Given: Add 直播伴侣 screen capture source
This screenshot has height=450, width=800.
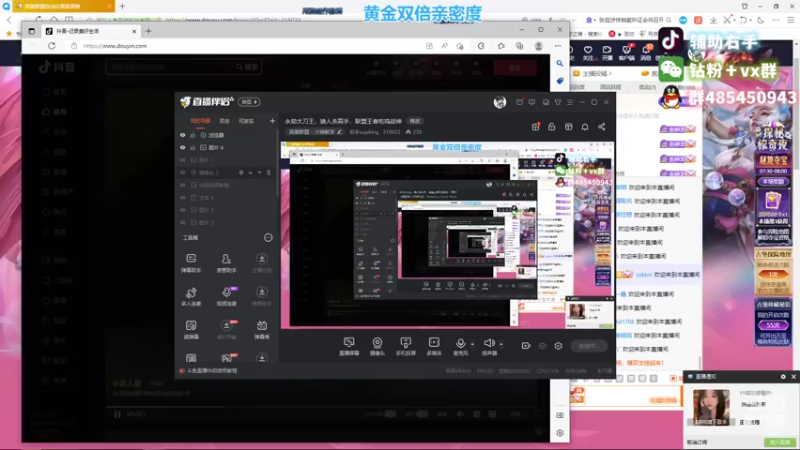Looking at the screenshot, I should pyautogui.click(x=349, y=346).
